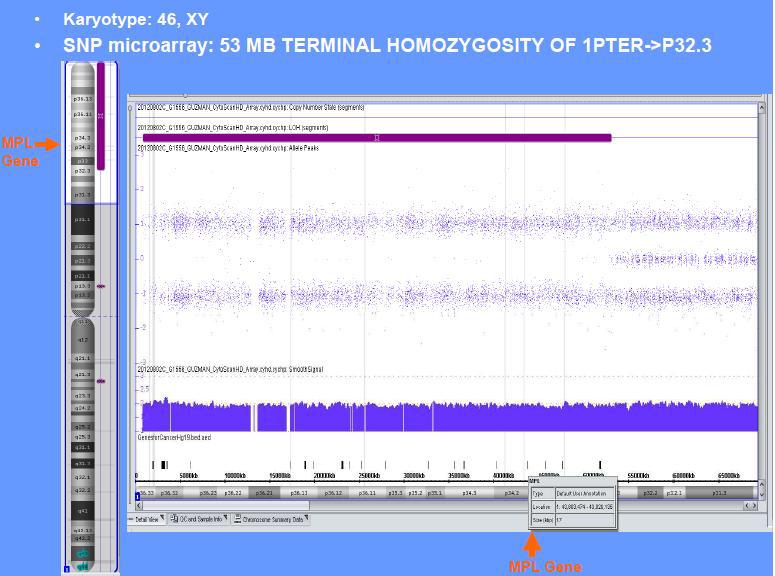Click the LOH (segments) track label
This screenshot has width=775, height=576.
tap(232, 128)
